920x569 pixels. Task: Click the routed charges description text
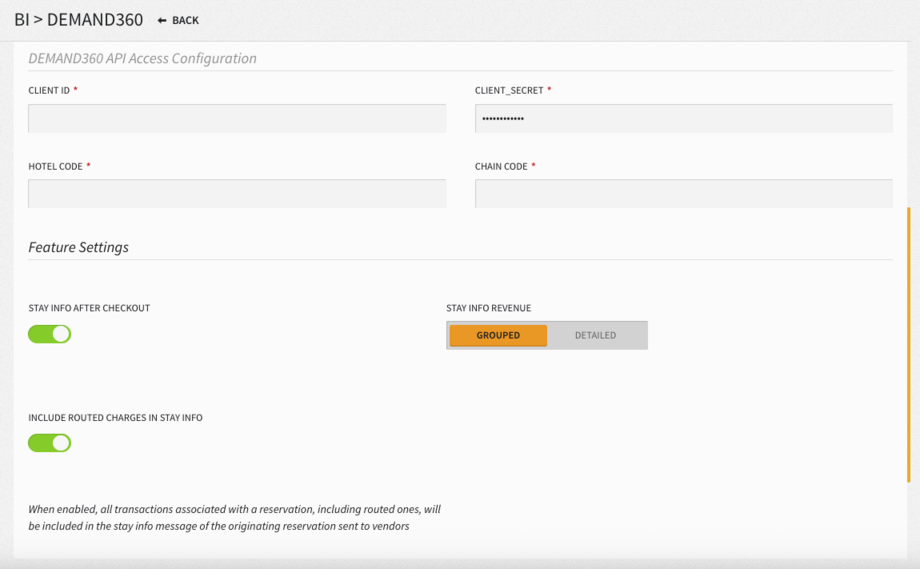point(235,517)
